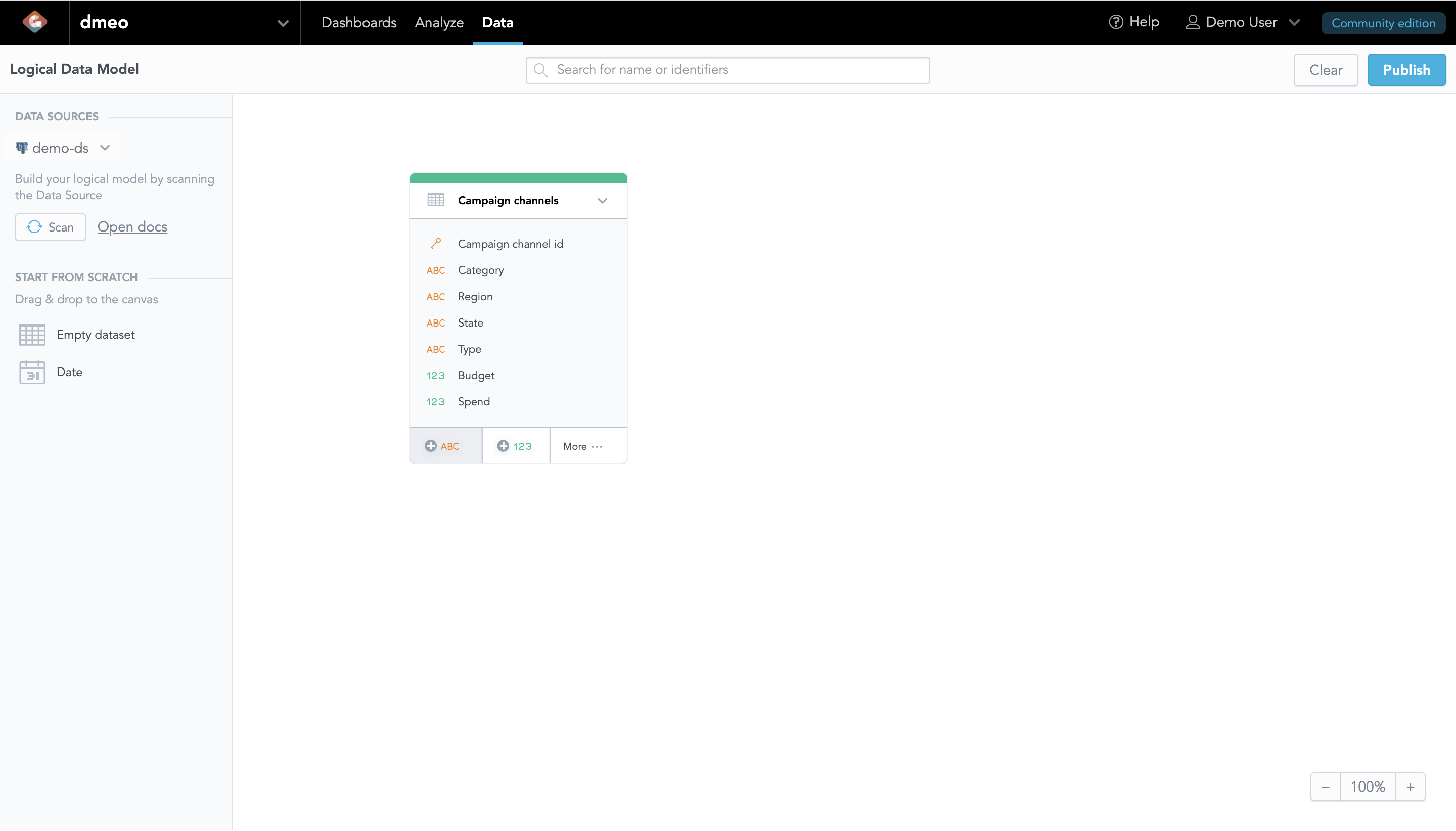The width and height of the screenshot is (1456, 831).
Task: Select the Campaign channels dataset title
Action: (x=508, y=200)
